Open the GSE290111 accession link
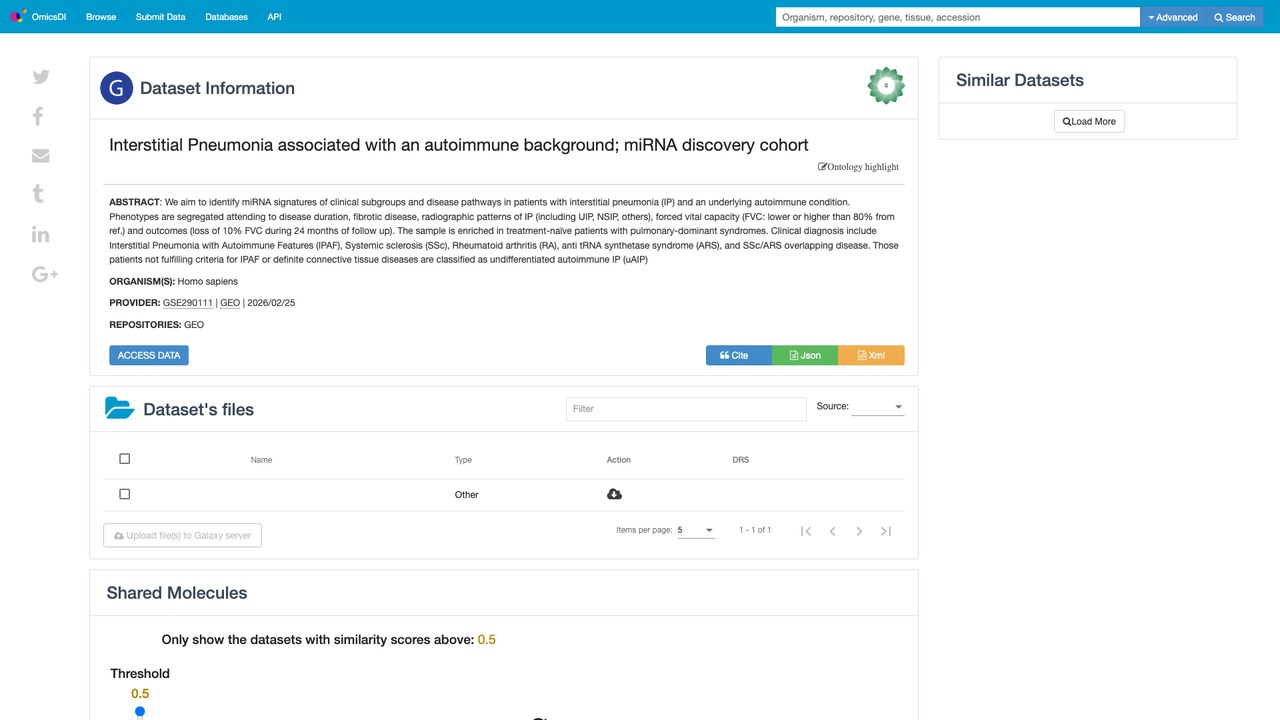The image size is (1280, 720). click(188, 303)
